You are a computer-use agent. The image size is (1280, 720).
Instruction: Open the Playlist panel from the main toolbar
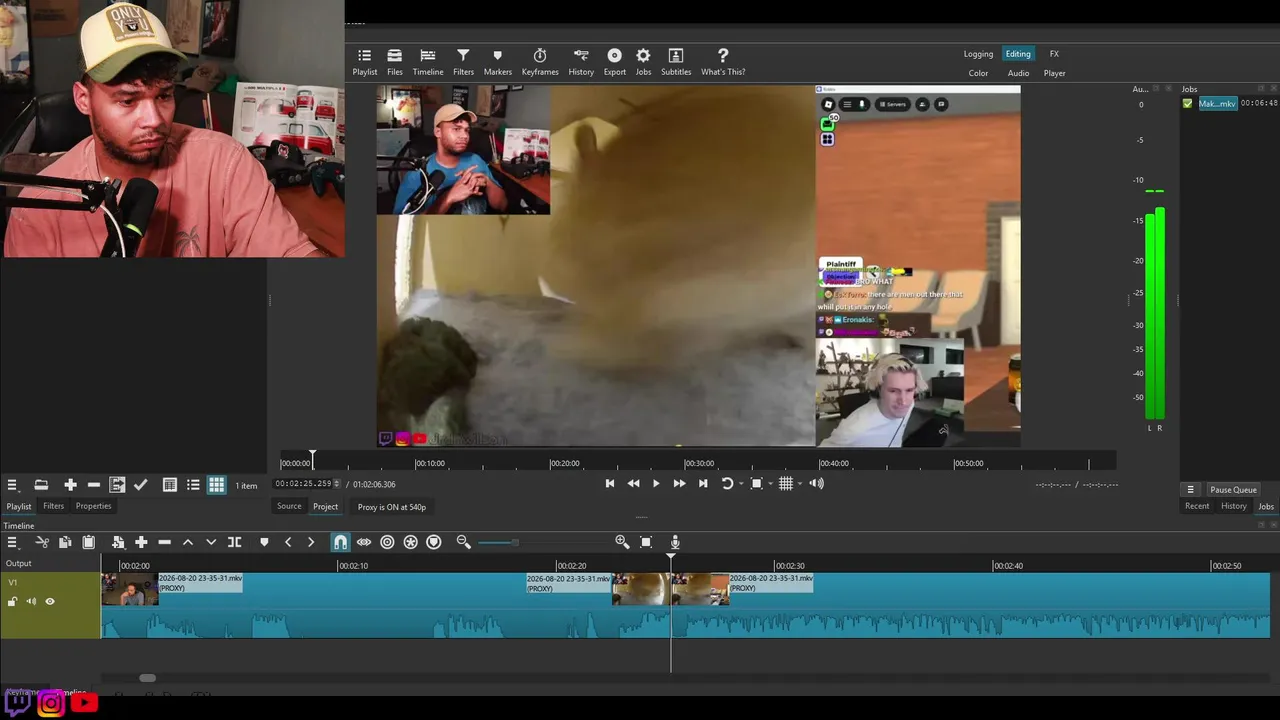pos(365,62)
